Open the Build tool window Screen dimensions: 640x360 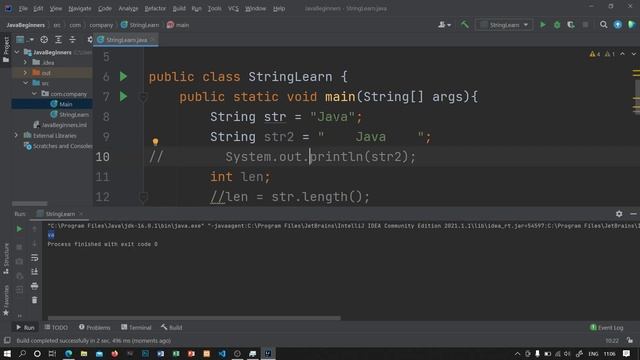coord(172,327)
